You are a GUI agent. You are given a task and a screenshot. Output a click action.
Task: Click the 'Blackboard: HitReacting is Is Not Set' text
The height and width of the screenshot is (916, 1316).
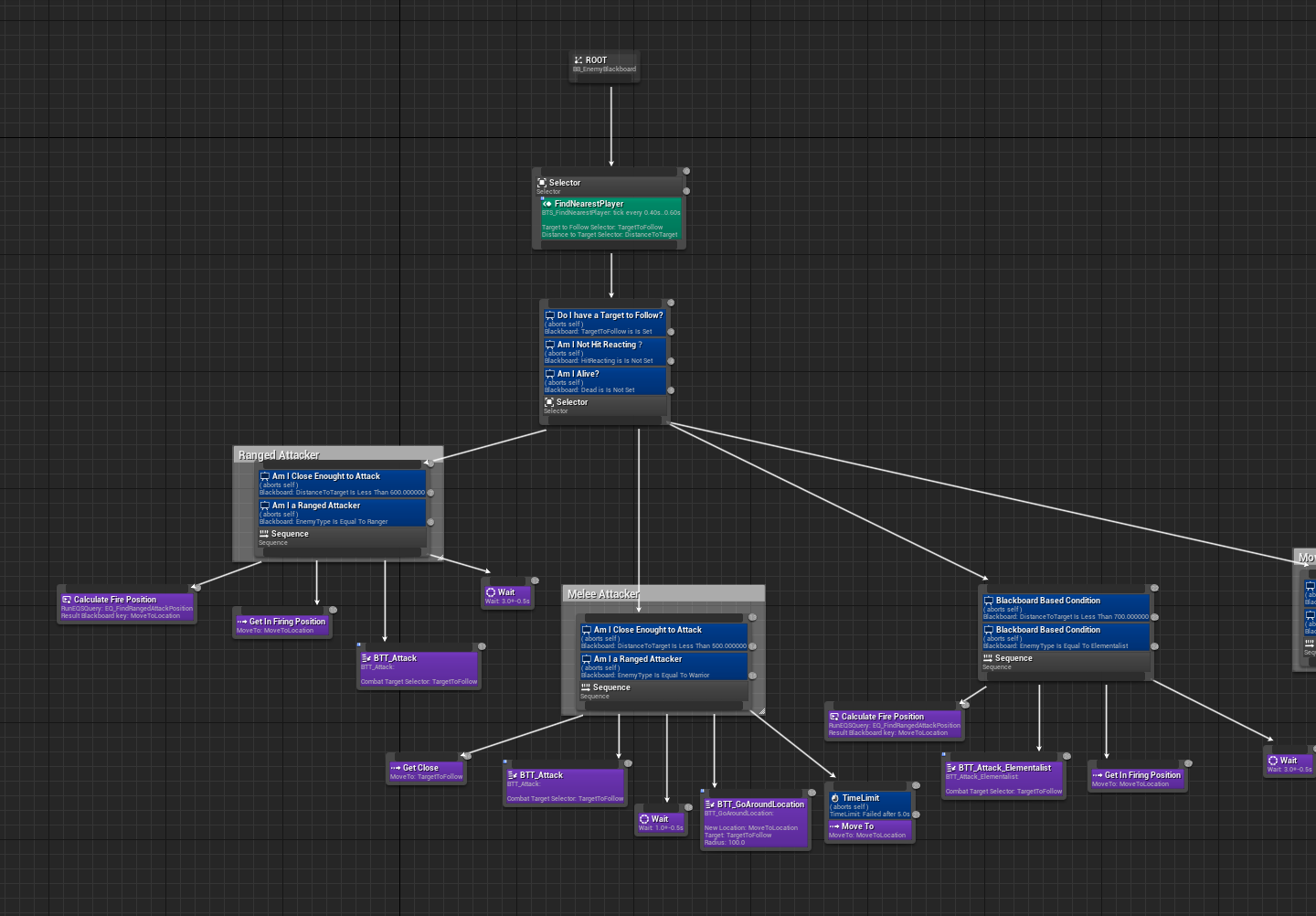pos(599,361)
